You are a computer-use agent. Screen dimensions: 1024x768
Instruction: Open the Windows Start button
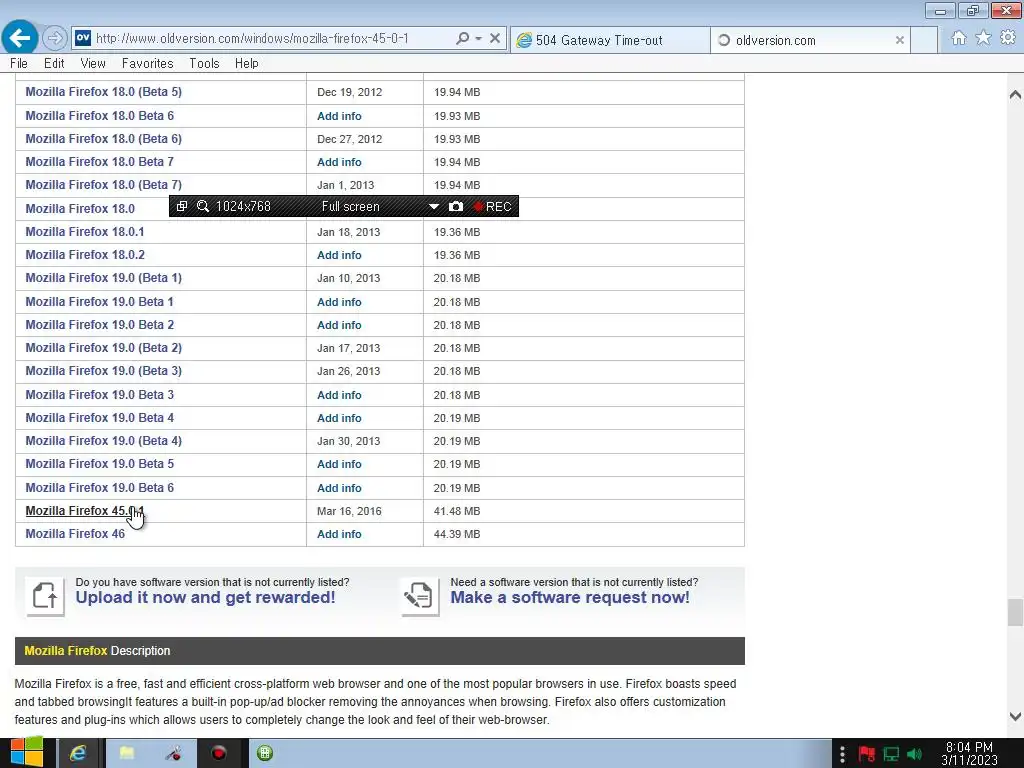pyautogui.click(x=26, y=753)
